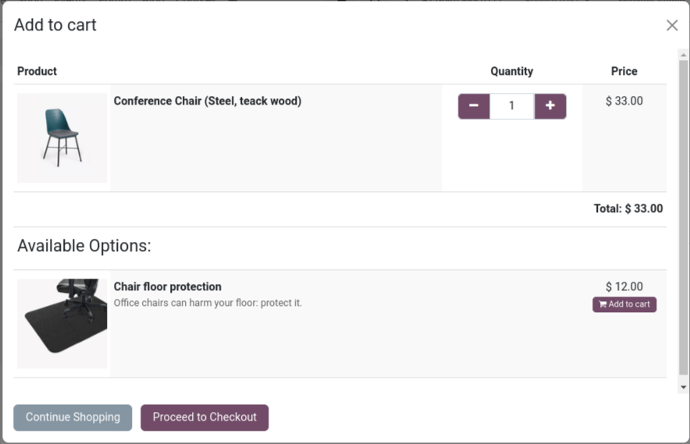
Task: Open the Chair floor protection image
Action: click(62, 323)
